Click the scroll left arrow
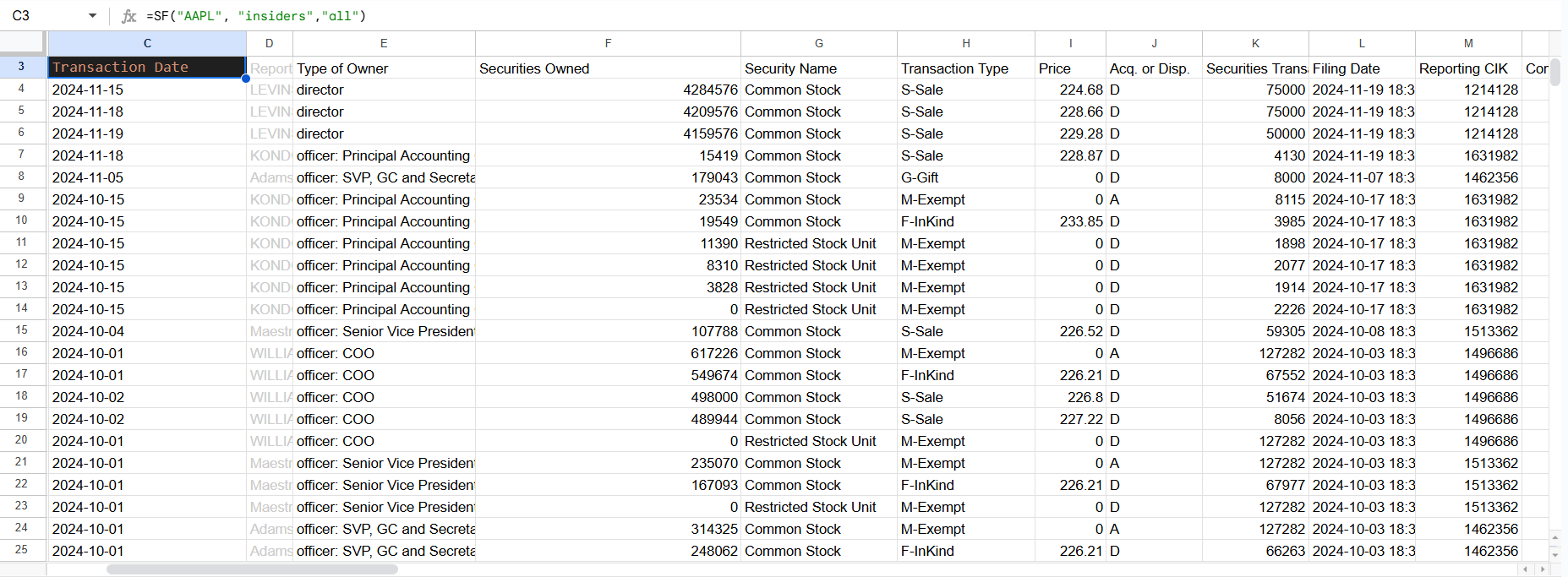 pyautogui.click(x=1526, y=569)
